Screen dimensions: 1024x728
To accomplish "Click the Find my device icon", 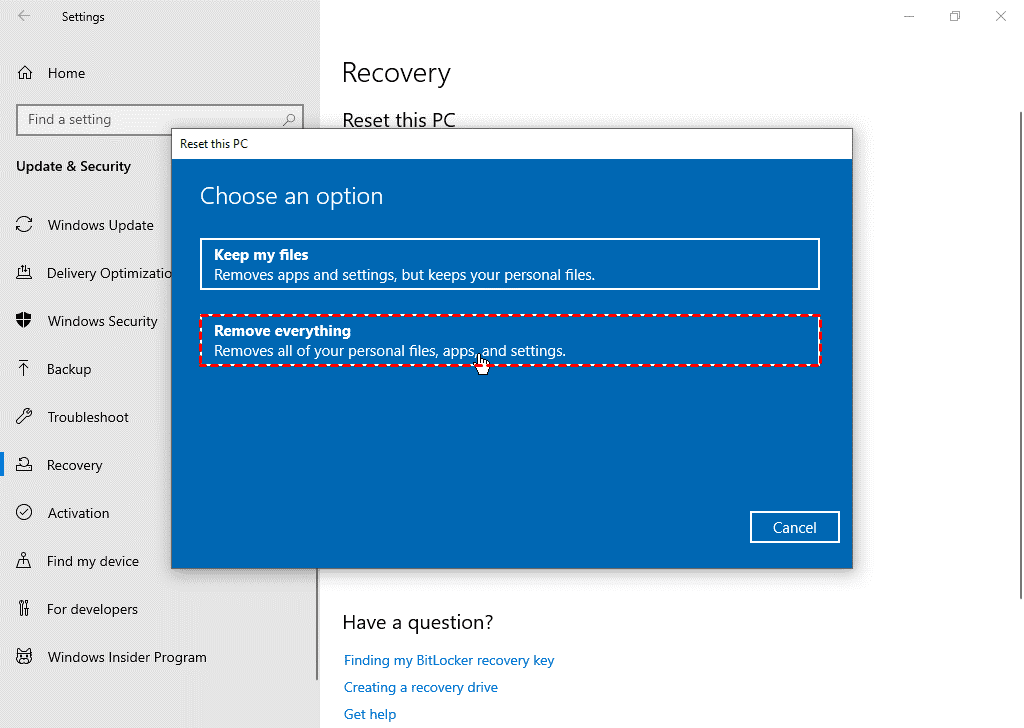I will pyautogui.click(x=25, y=561).
